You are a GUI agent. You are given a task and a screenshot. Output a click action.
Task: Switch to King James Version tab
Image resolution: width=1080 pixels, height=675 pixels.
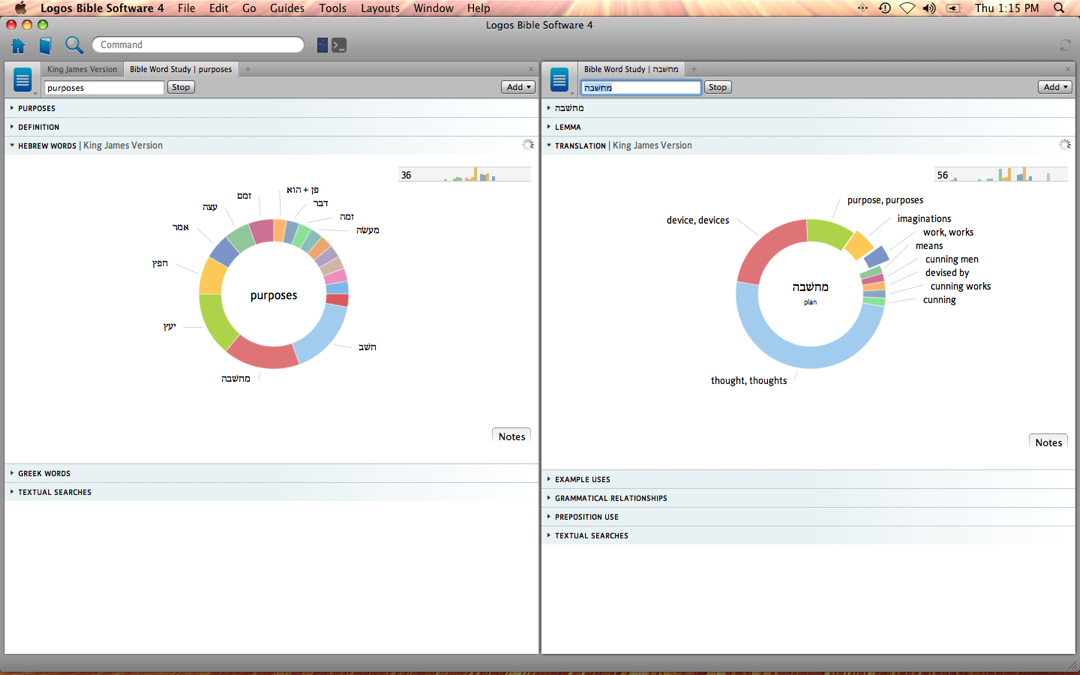click(82, 69)
